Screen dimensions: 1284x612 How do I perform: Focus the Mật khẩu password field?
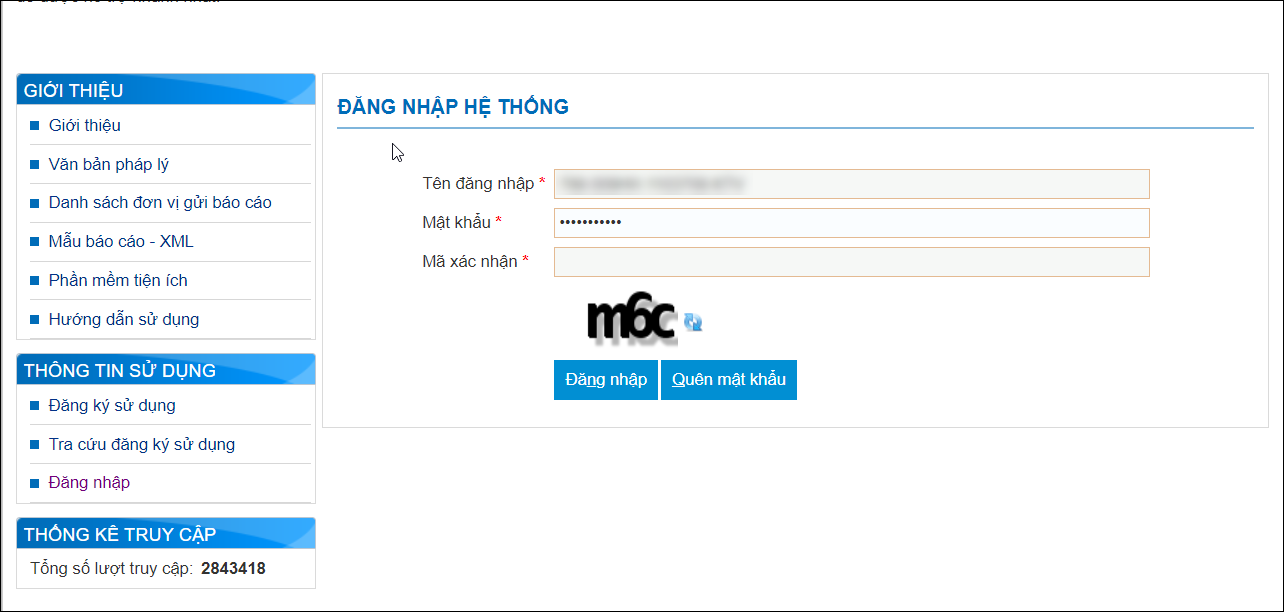tap(852, 223)
